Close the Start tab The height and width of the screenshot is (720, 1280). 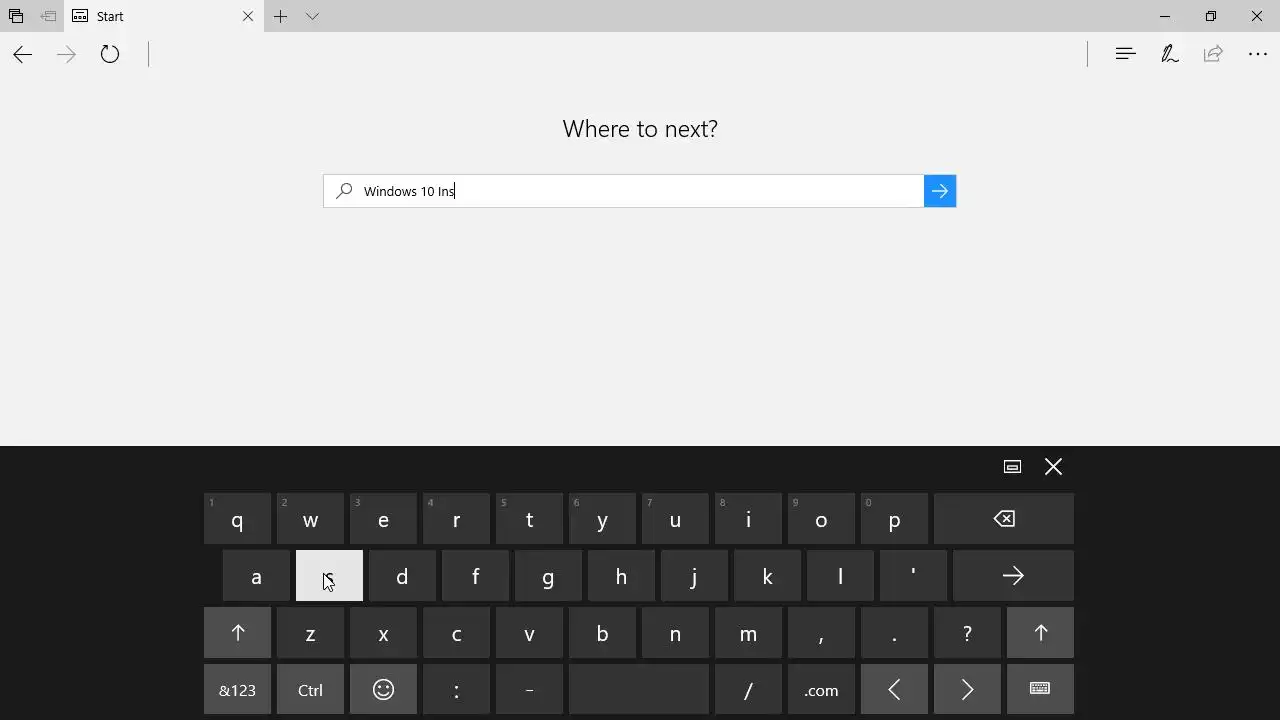point(248,16)
